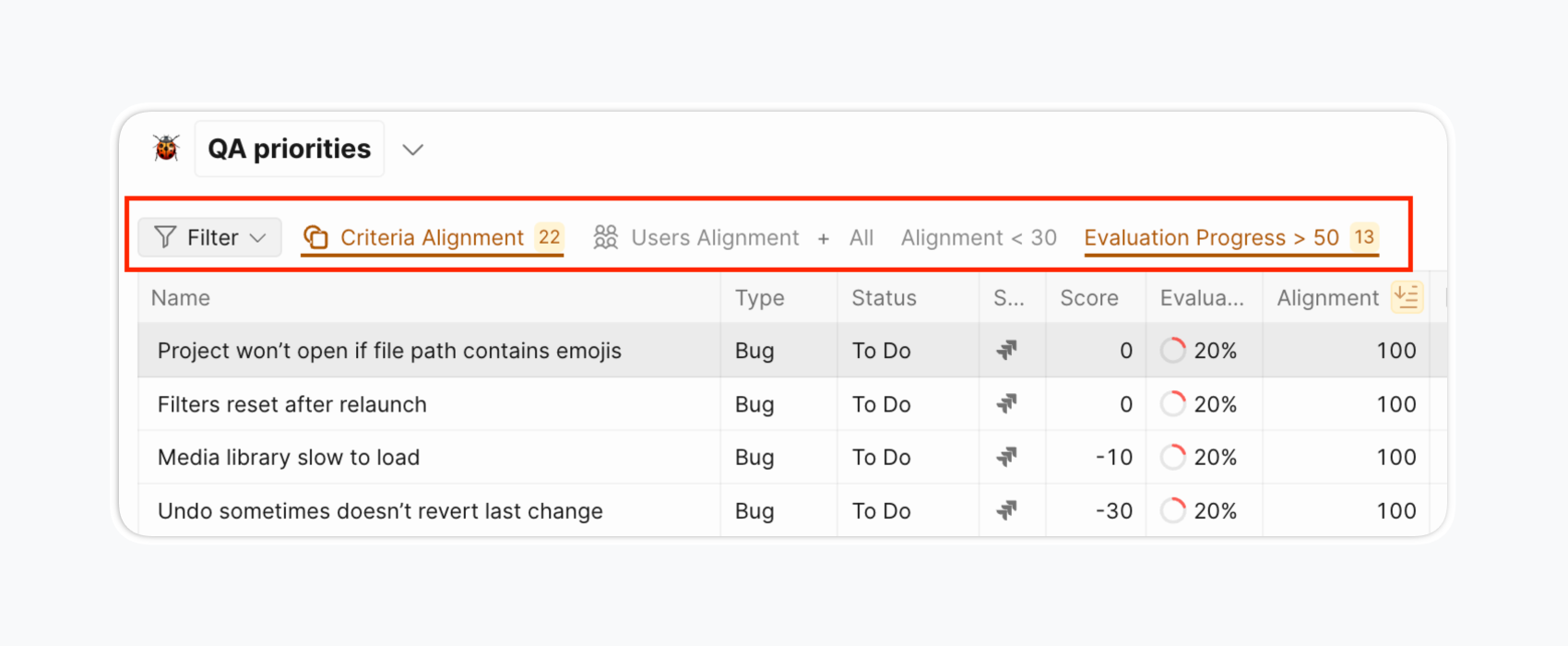Click progress ring for emojis file path bug

pyautogui.click(x=1172, y=351)
